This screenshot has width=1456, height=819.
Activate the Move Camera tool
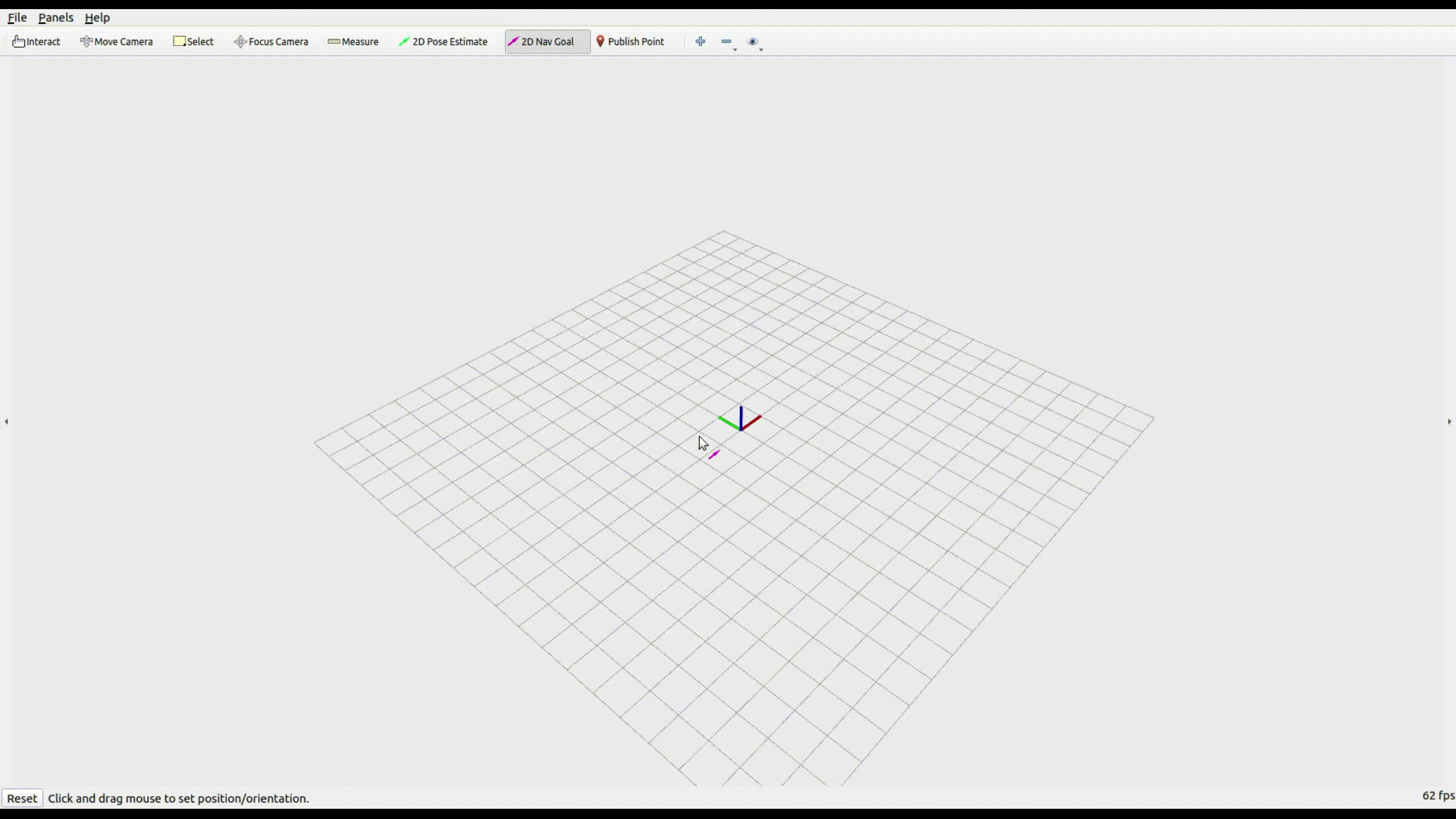(x=117, y=42)
